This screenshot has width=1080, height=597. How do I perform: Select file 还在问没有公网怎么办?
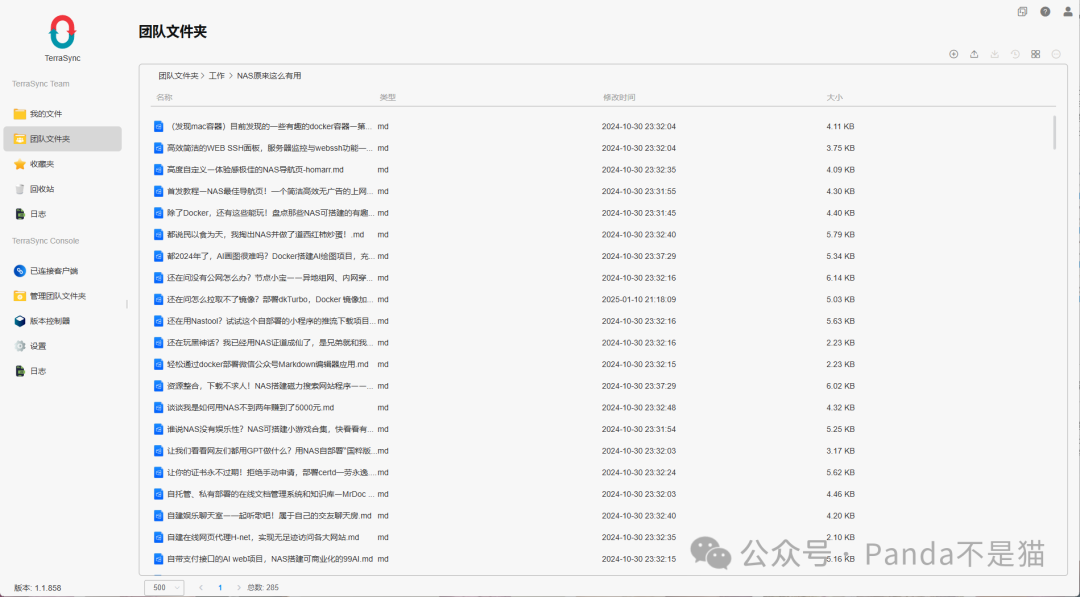click(x=270, y=277)
